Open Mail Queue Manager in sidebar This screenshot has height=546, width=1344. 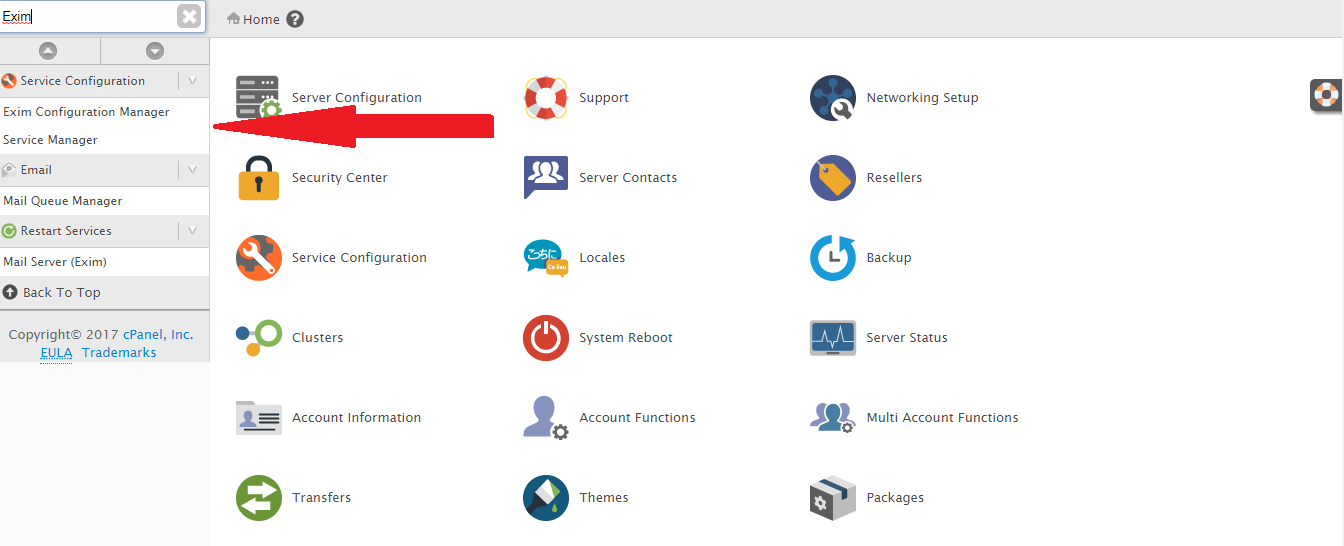[63, 201]
